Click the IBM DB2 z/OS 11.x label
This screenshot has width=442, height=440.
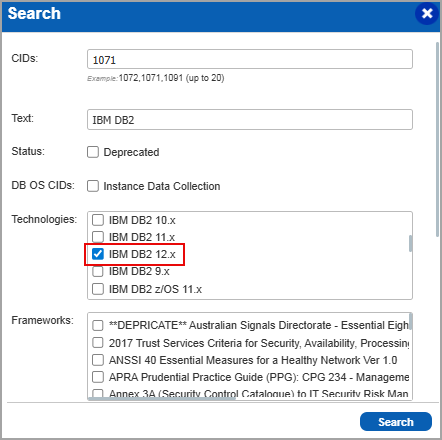coord(155,289)
